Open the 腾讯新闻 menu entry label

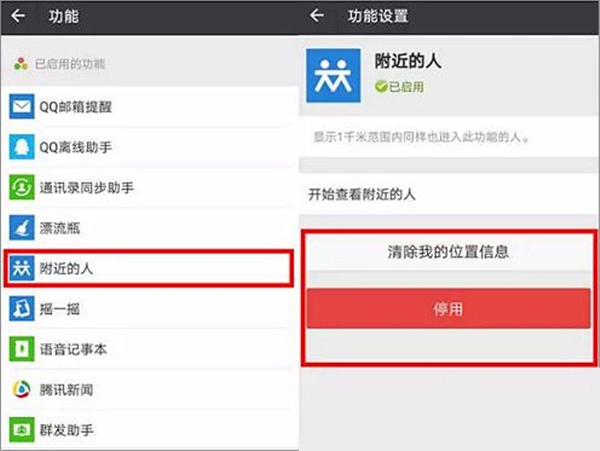tap(73, 389)
